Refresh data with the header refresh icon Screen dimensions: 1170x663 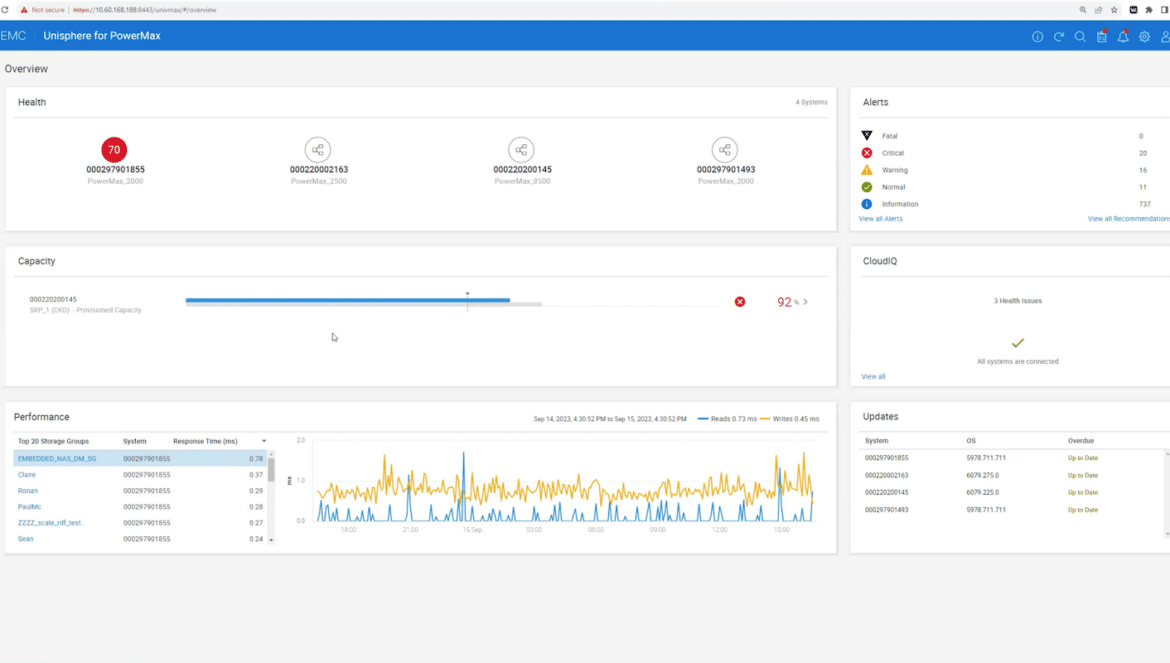(x=1059, y=37)
